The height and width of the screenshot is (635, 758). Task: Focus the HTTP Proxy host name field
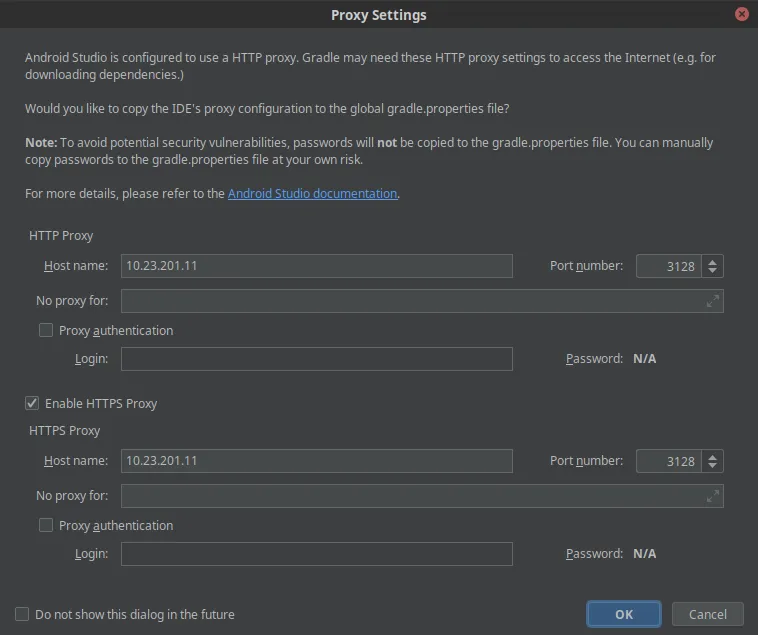point(316,266)
